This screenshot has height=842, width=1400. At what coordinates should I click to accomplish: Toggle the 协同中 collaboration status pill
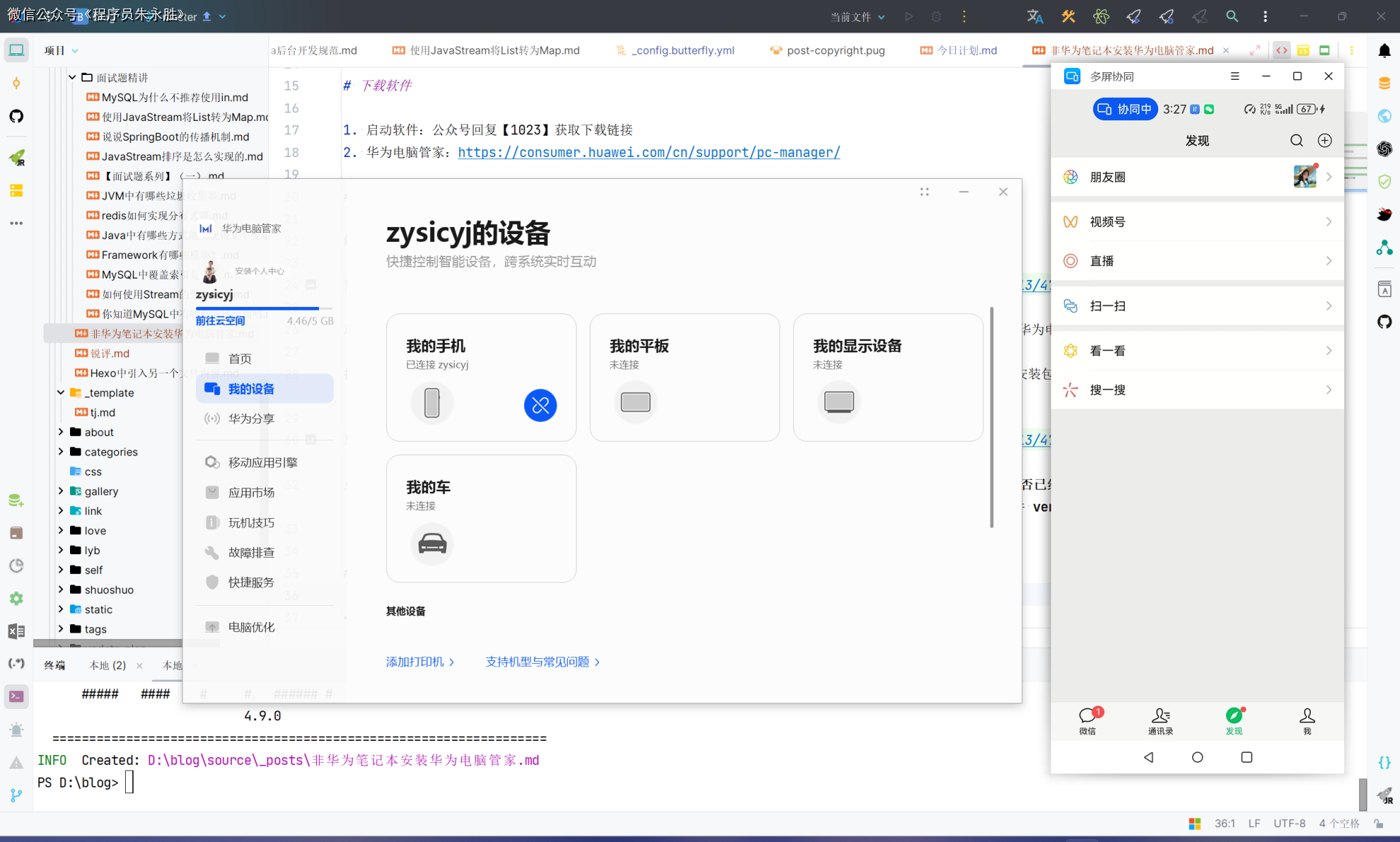(1125, 109)
